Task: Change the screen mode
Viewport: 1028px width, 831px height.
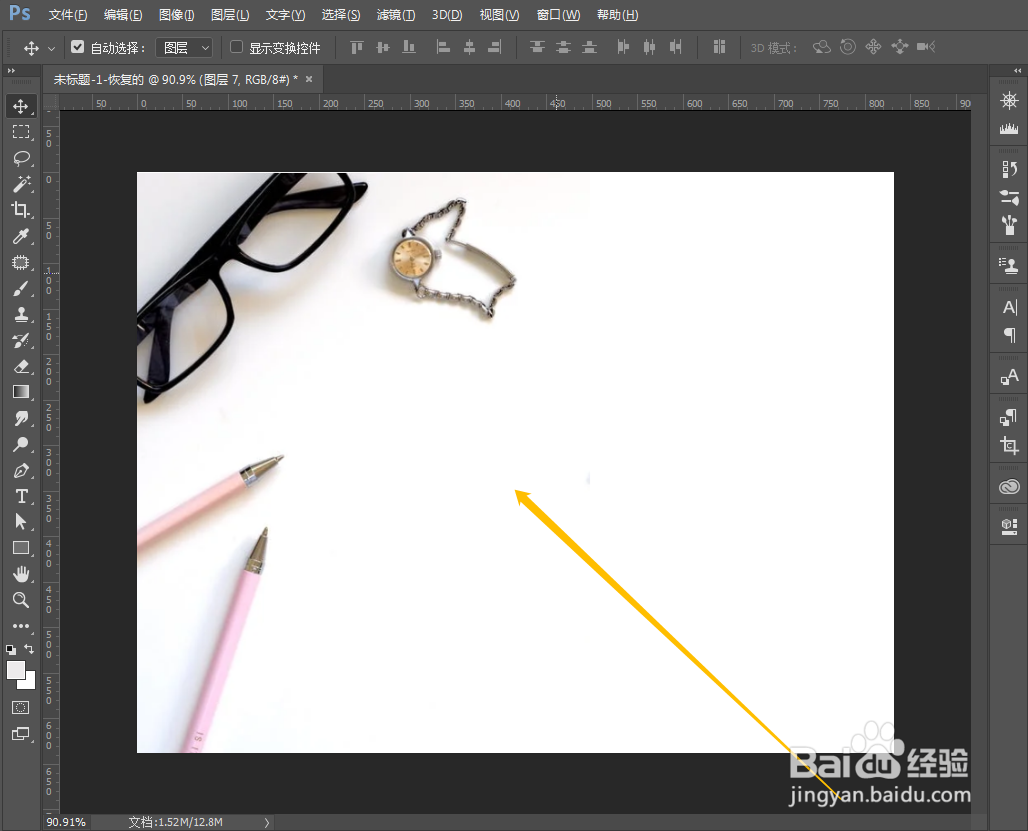Action: coord(21,734)
